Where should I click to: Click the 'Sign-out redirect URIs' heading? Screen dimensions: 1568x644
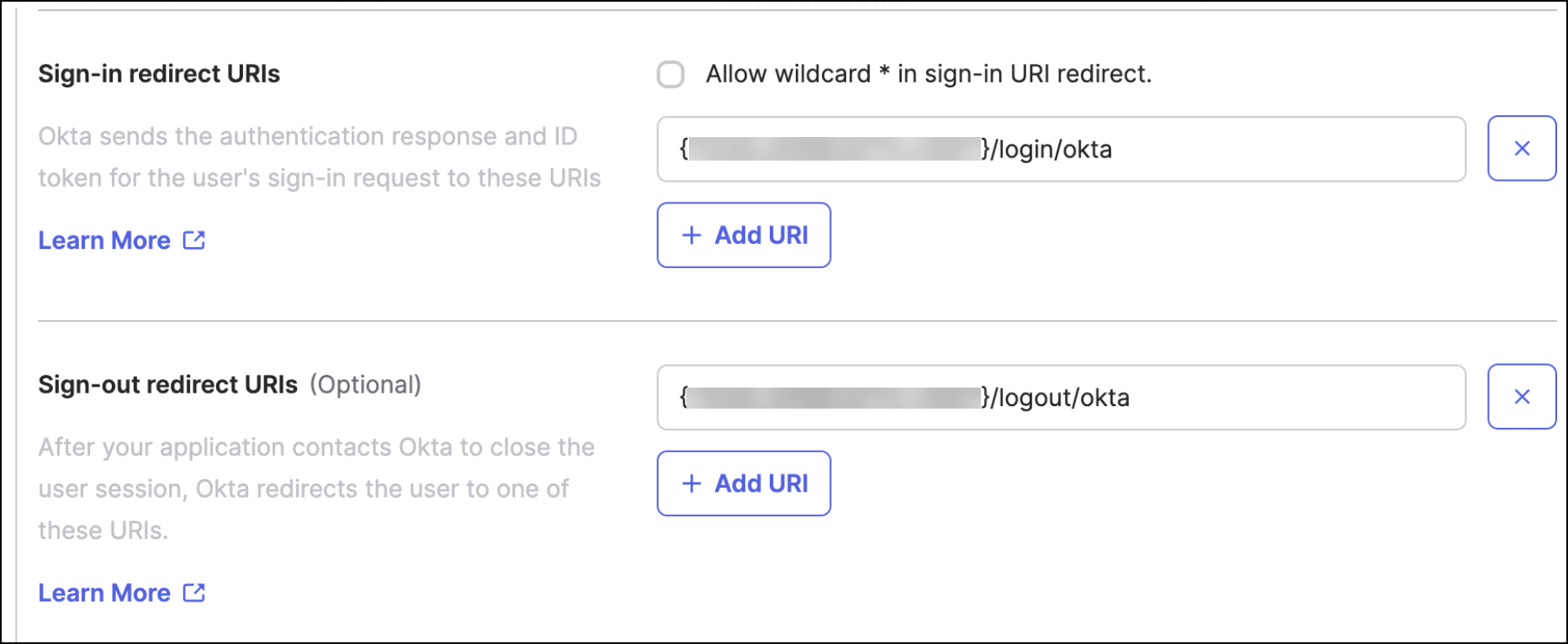pyautogui.click(x=167, y=385)
